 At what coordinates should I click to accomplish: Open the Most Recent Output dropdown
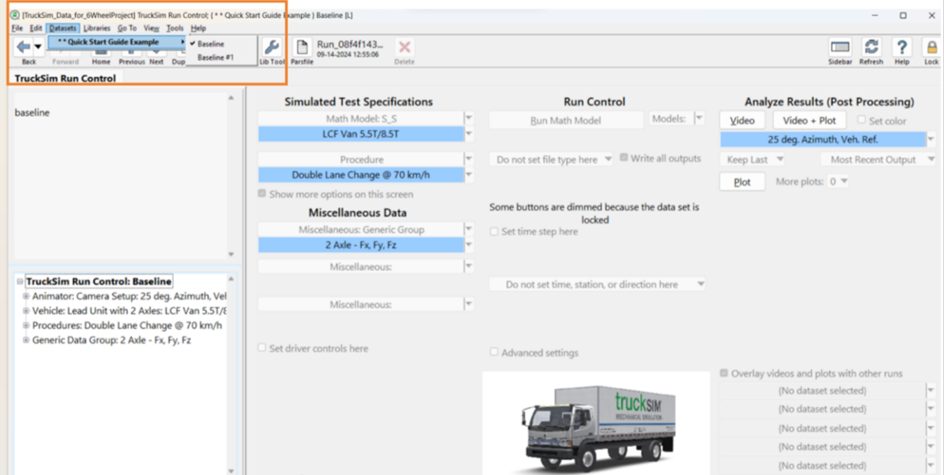878,160
